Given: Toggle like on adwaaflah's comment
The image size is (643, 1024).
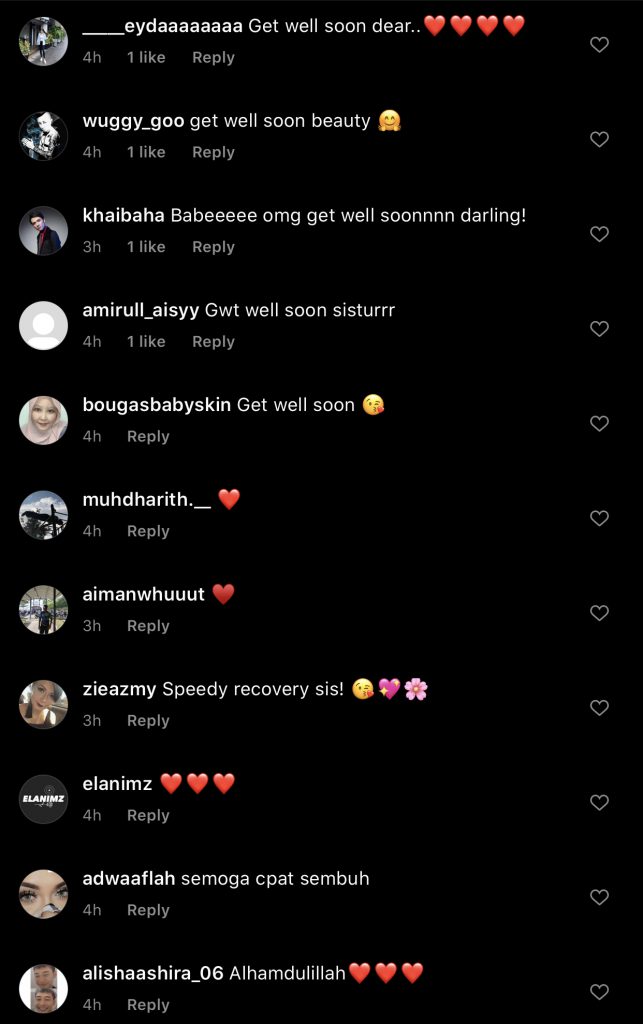Looking at the screenshot, I should (599, 897).
